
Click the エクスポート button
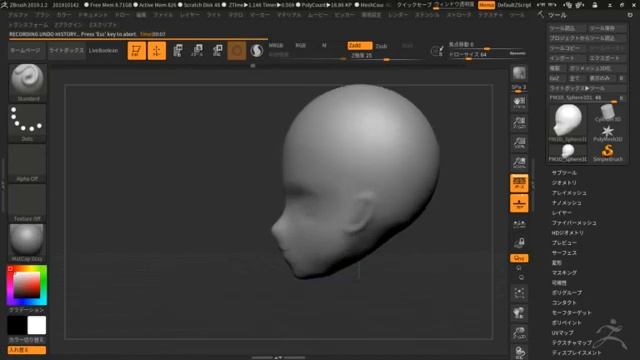pos(607,58)
